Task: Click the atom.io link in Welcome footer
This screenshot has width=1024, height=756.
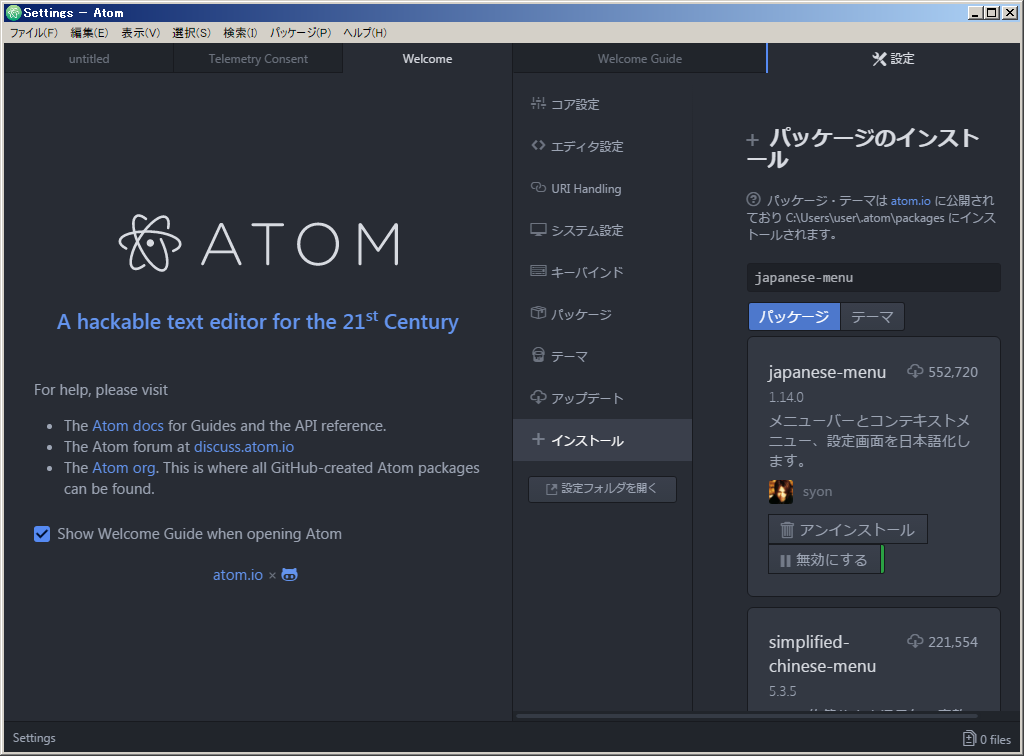Action: [x=238, y=575]
